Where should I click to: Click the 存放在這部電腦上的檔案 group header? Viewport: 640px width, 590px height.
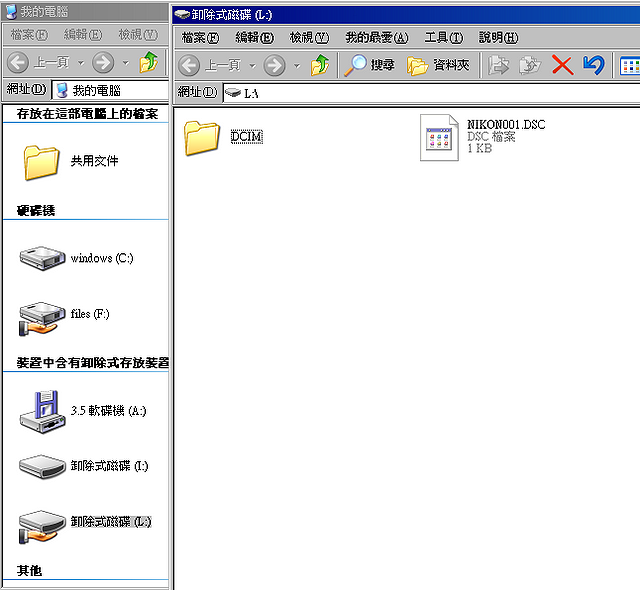click(87, 114)
